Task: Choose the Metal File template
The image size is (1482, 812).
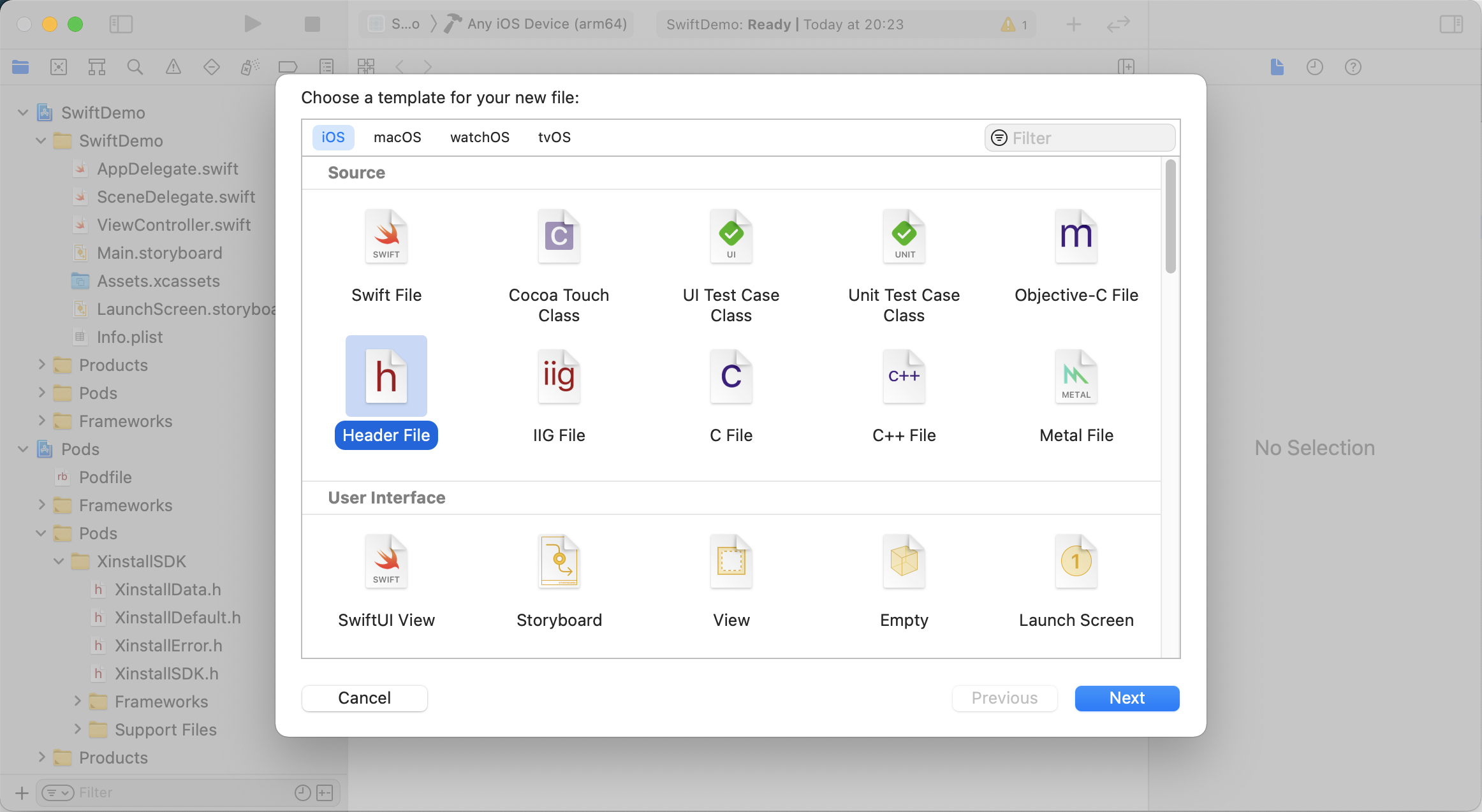Action: click(x=1076, y=396)
